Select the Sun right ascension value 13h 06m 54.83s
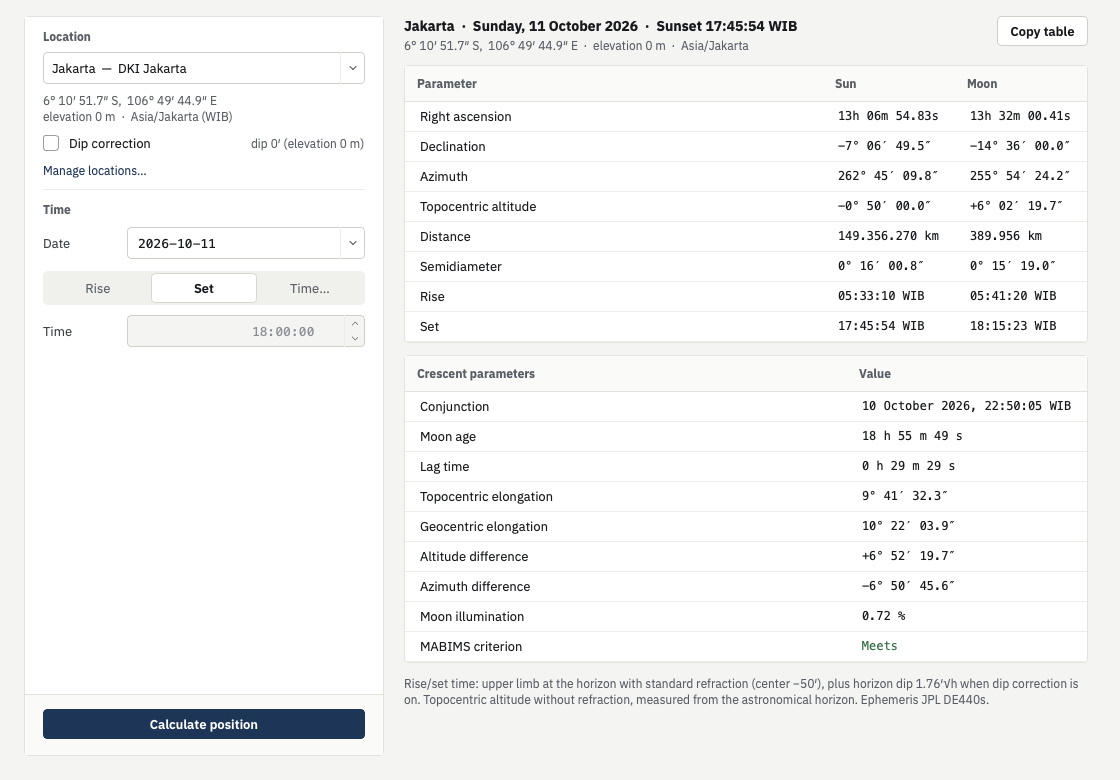1120x780 pixels. (x=888, y=116)
